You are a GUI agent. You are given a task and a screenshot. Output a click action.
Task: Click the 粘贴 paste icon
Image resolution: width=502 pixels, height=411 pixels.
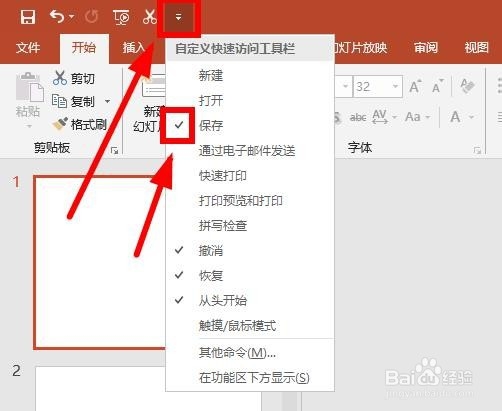[30, 87]
